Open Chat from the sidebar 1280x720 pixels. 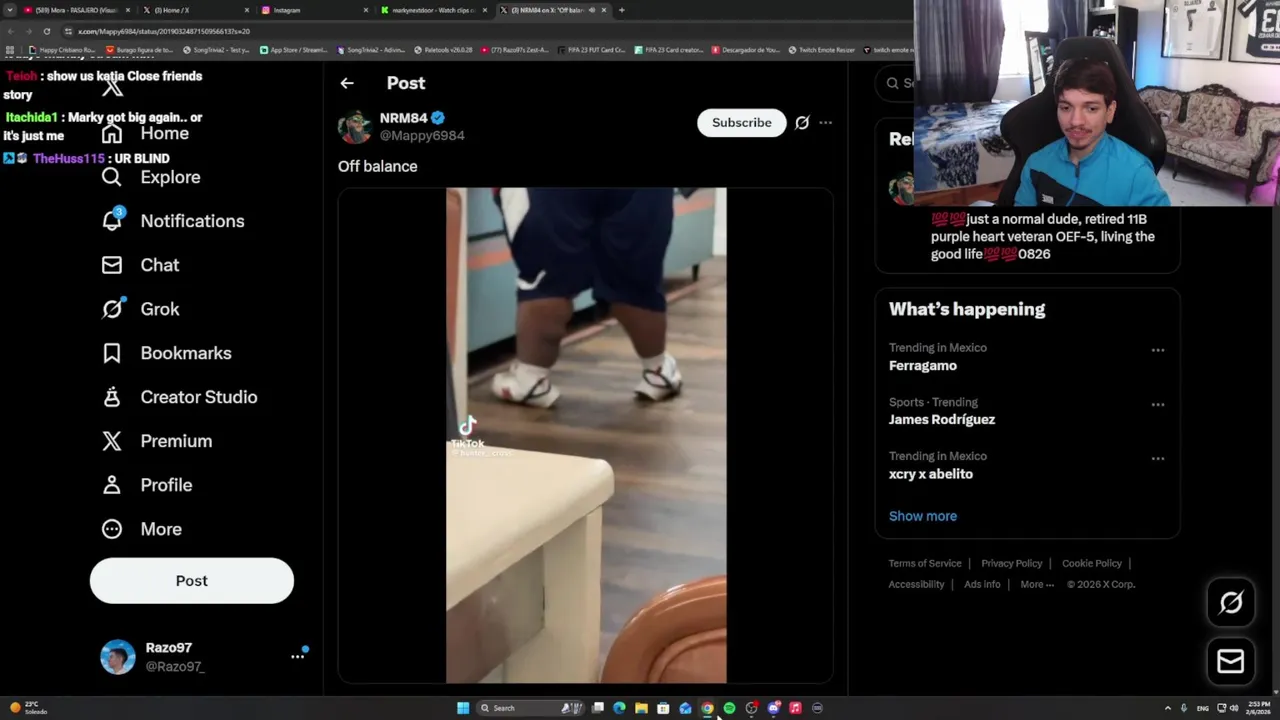coord(141,265)
